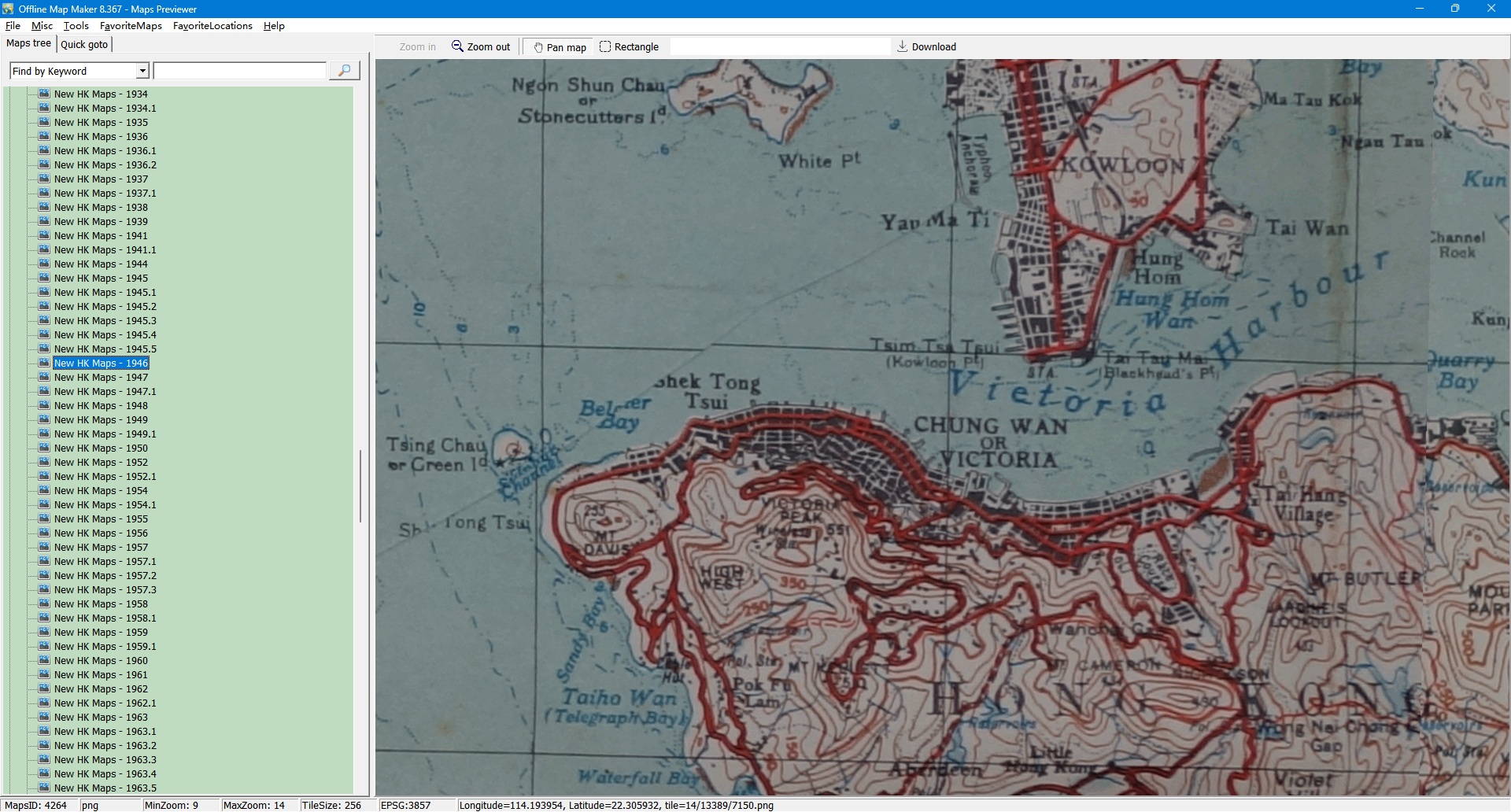The image size is (1511, 812).
Task: Open the Tools menu
Action: (x=76, y=26)
